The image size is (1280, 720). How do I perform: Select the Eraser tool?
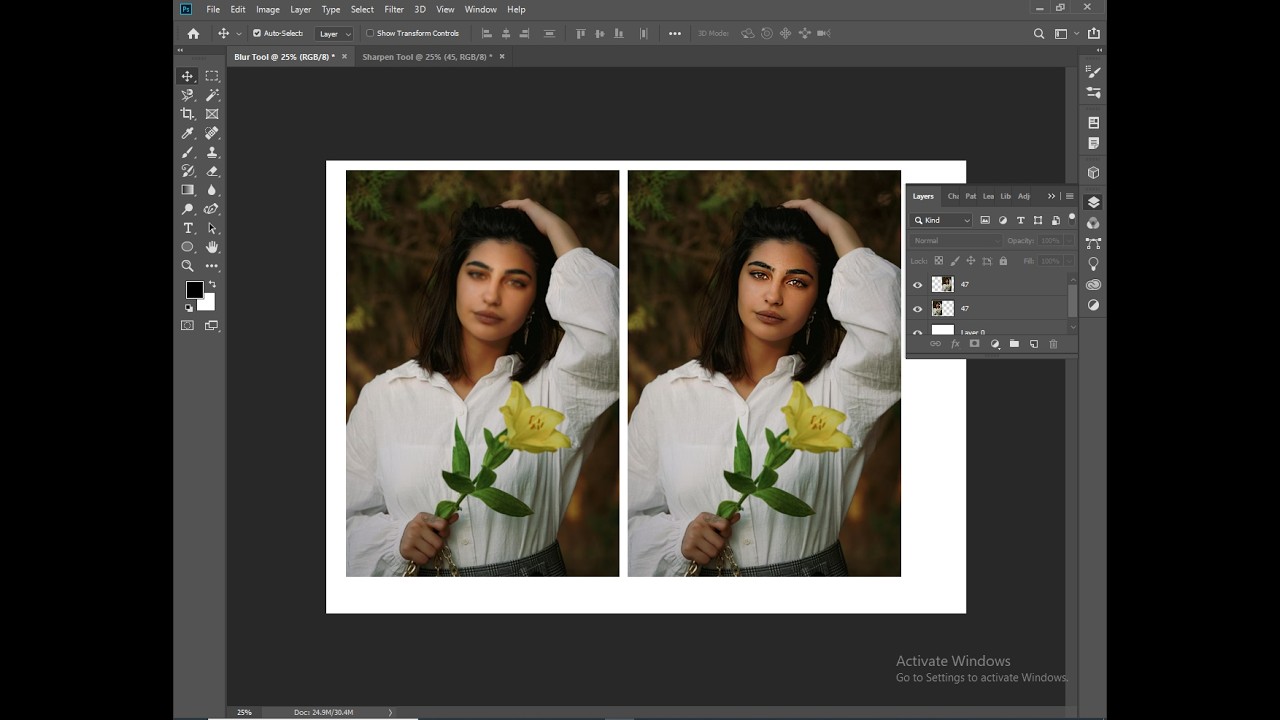pos(212,171)
